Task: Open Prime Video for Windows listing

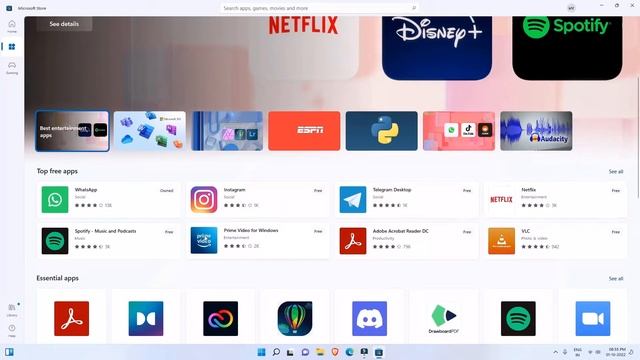Action: click(x=258, y=241)
